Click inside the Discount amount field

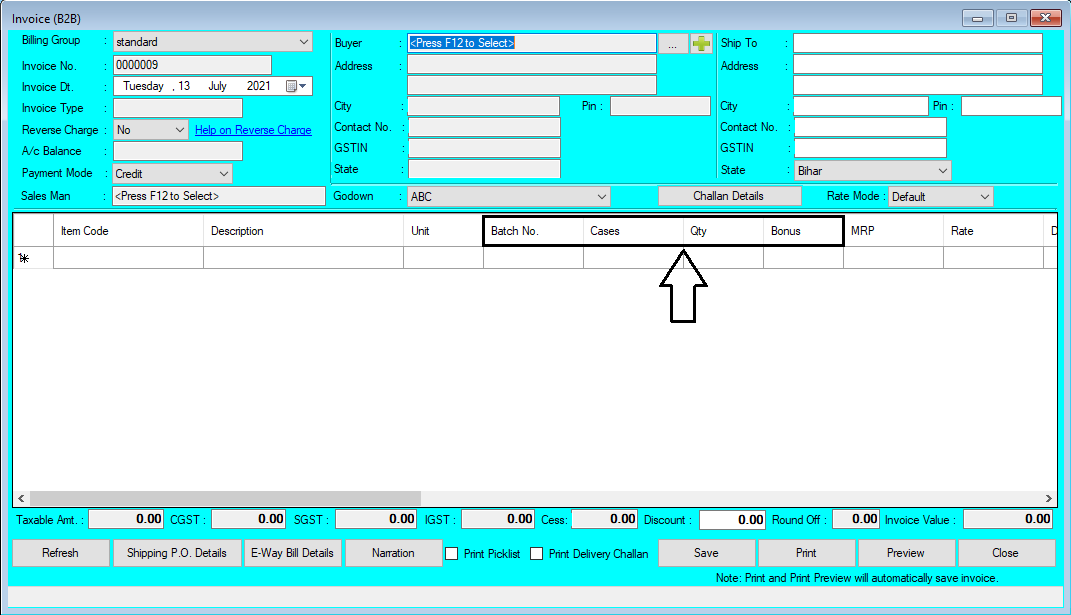[x=734, y=519]
